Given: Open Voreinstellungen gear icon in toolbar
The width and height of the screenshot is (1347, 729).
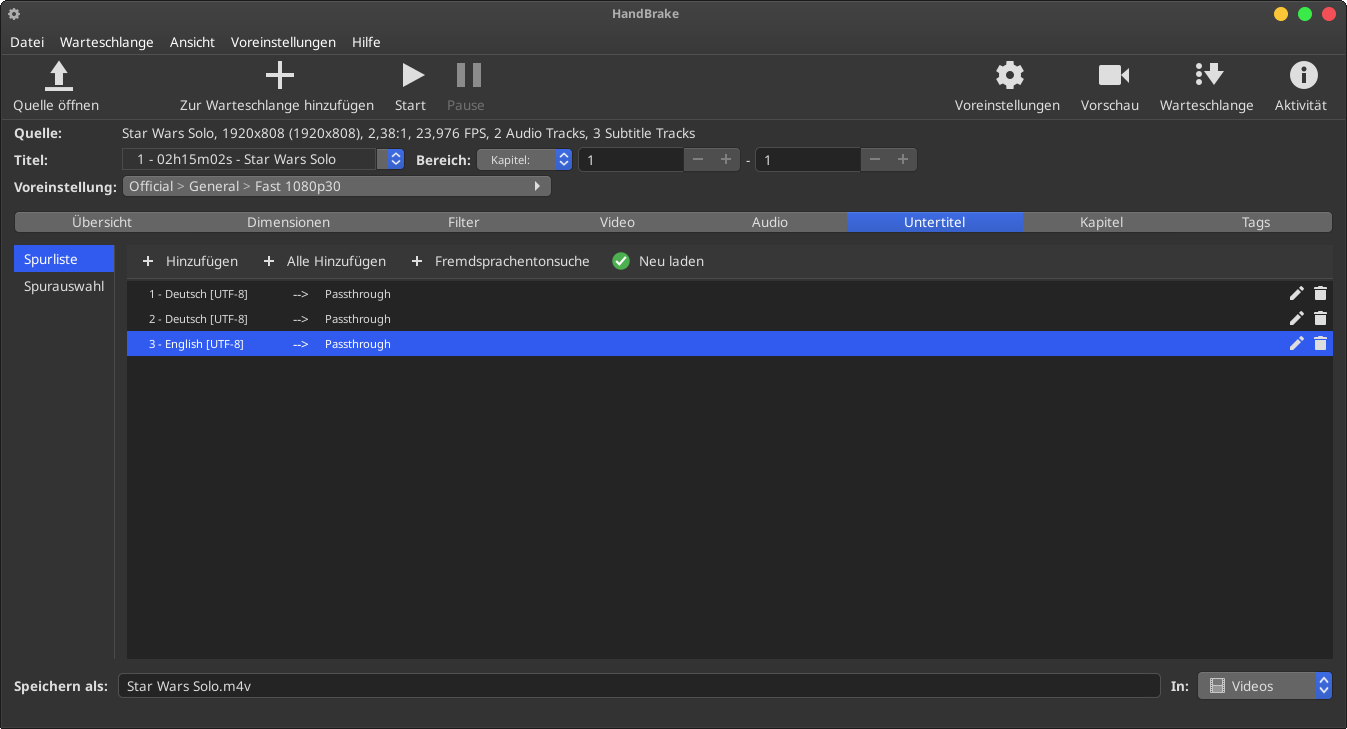Looking at the screenshot, I should (x=1010, y=75).
